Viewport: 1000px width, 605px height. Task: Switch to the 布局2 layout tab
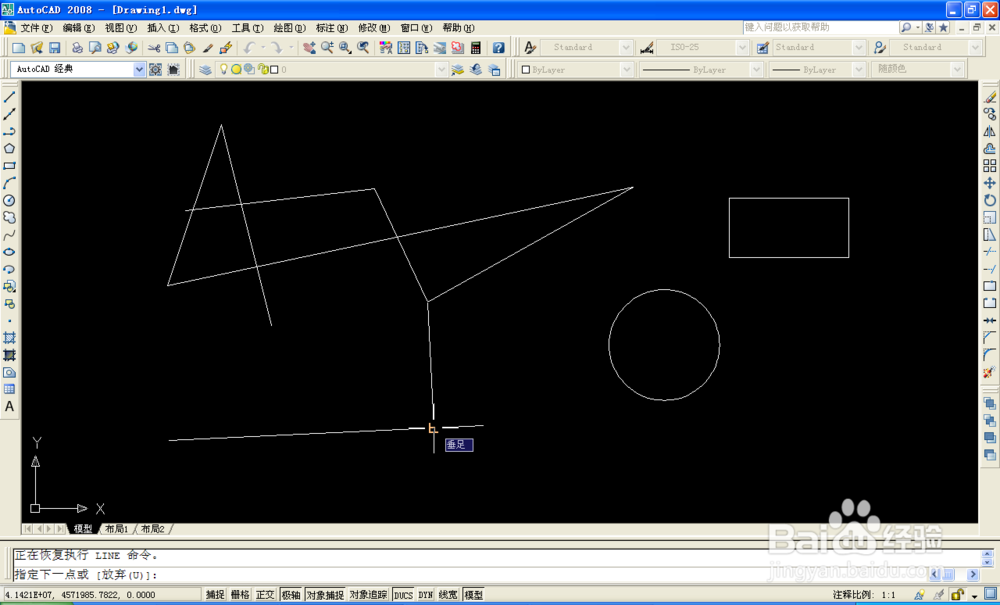[152, 529]
